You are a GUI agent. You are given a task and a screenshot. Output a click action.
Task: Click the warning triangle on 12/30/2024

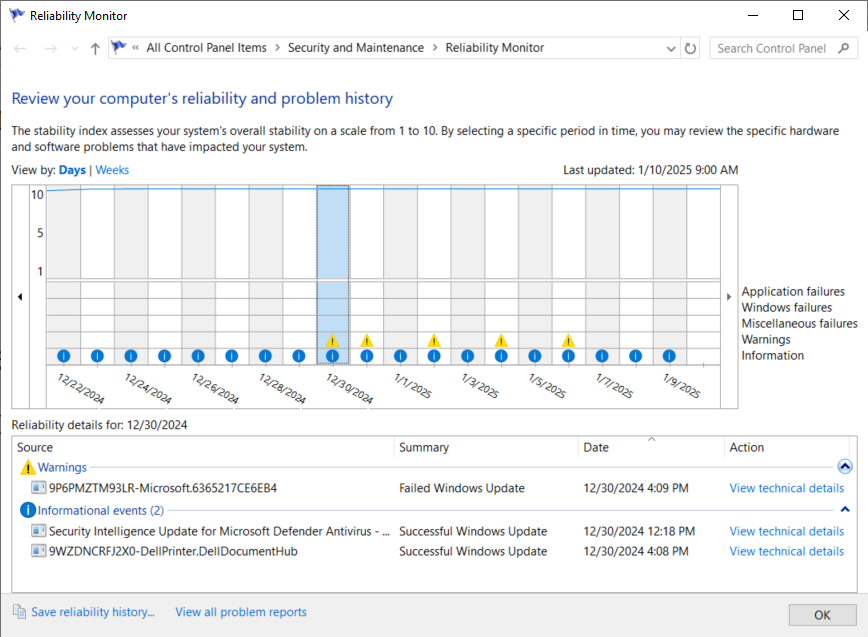tap(332, 340)
